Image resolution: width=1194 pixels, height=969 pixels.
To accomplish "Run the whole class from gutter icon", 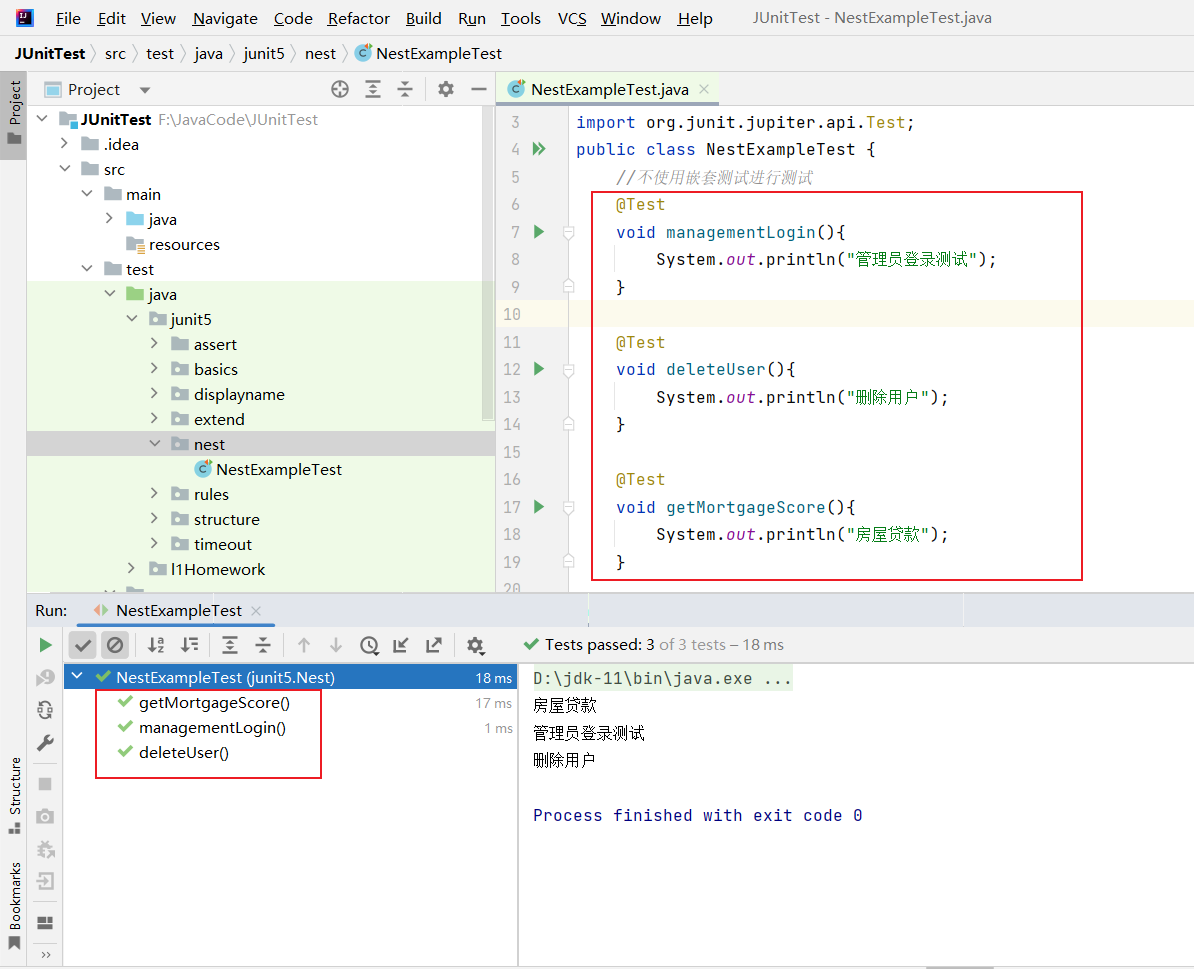I will [539, 149].
